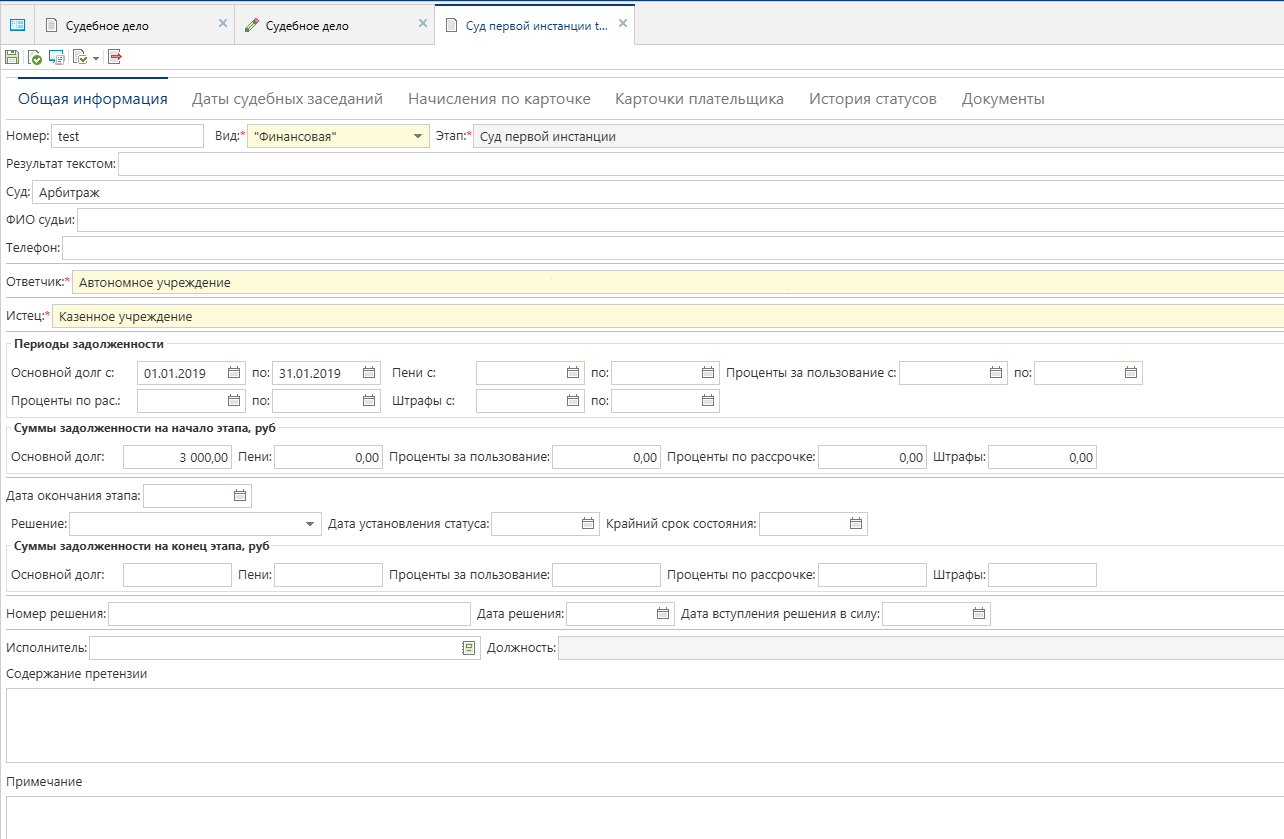Click the Примечание text area
Image resolution: width=1284 pixels, height=839 pixels.
click(x=645, y=817)
